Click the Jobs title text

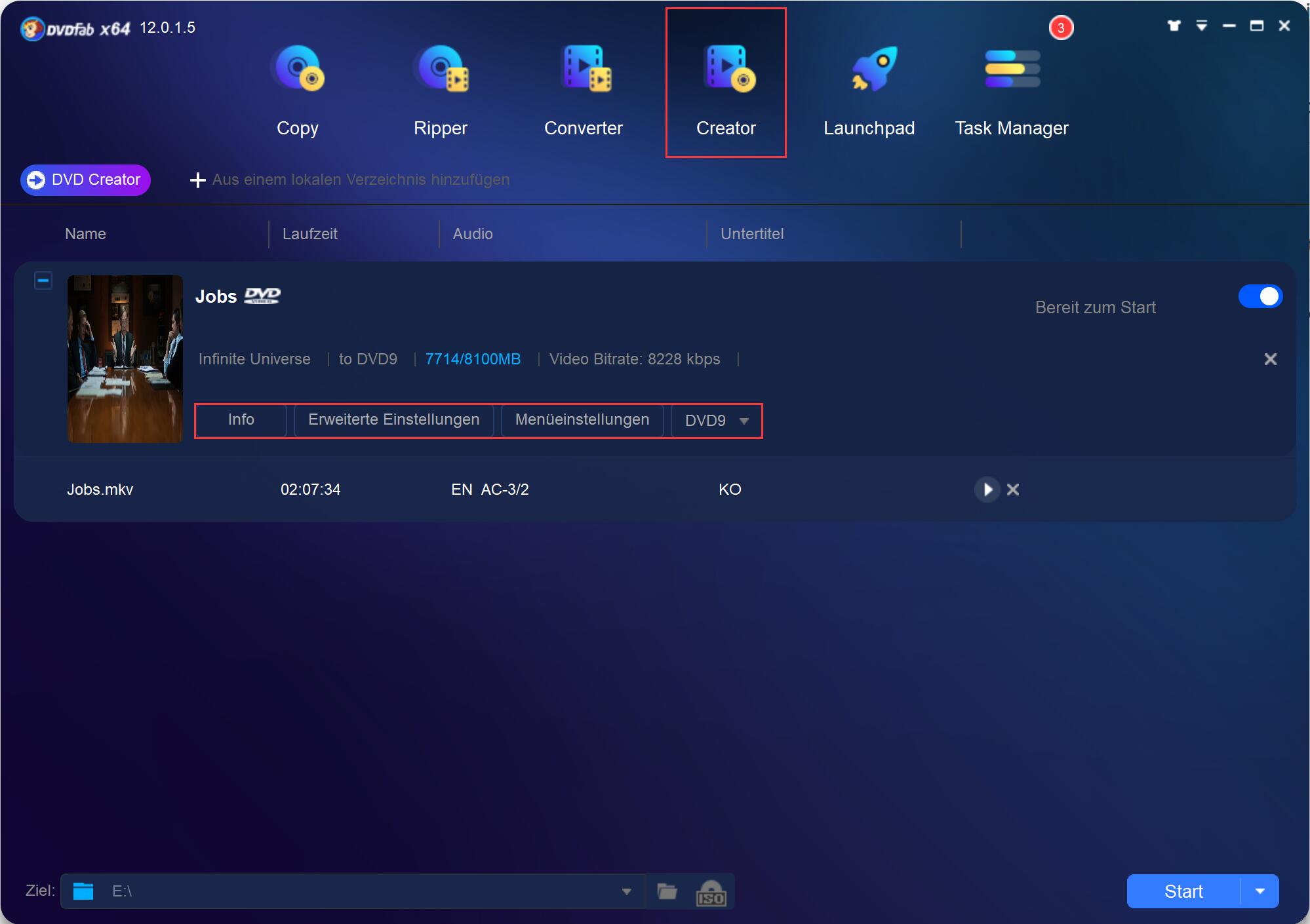(x=216, y=296)
